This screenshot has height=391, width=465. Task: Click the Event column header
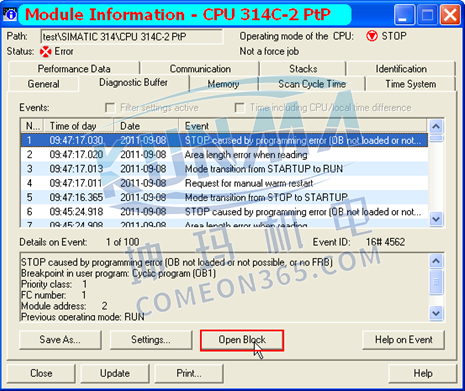[303, 126]
